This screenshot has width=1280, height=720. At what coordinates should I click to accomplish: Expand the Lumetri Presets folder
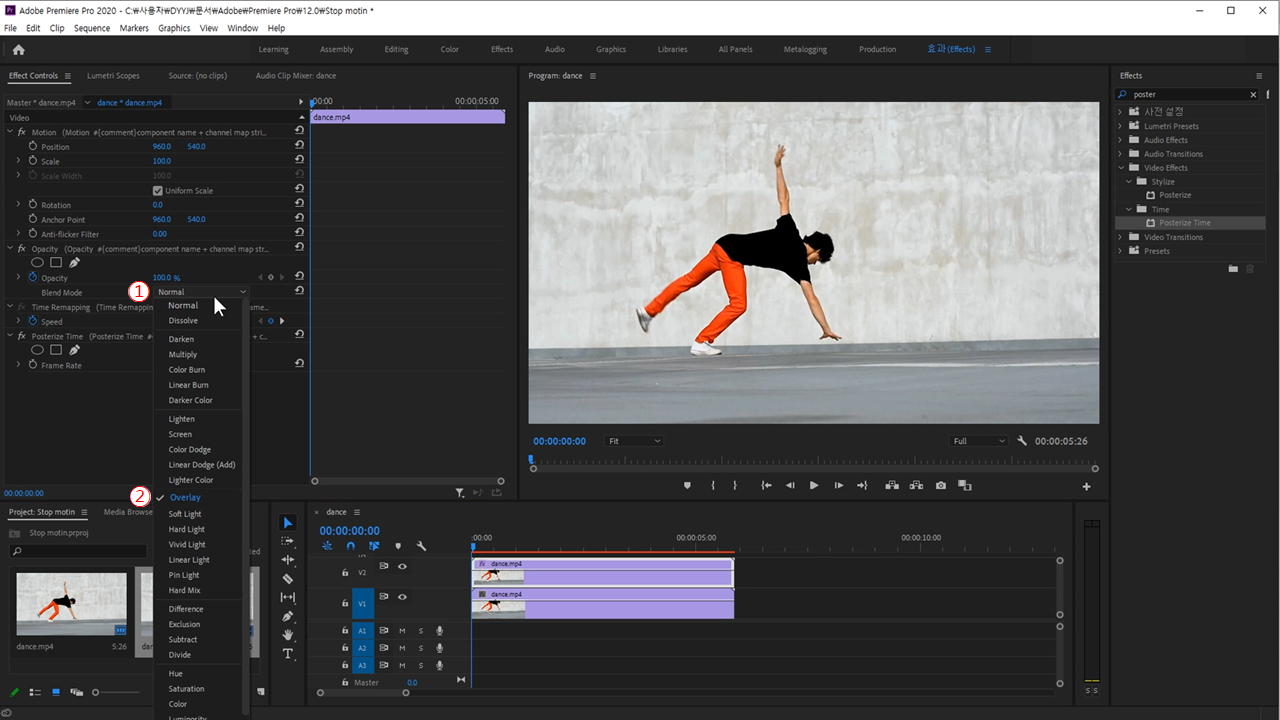(x=1120, y=126)
